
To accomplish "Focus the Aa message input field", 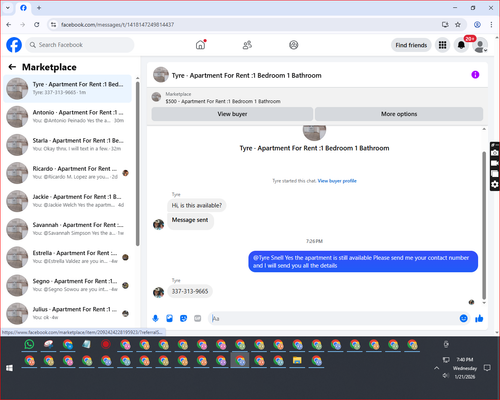I will [x=333, y=319].
